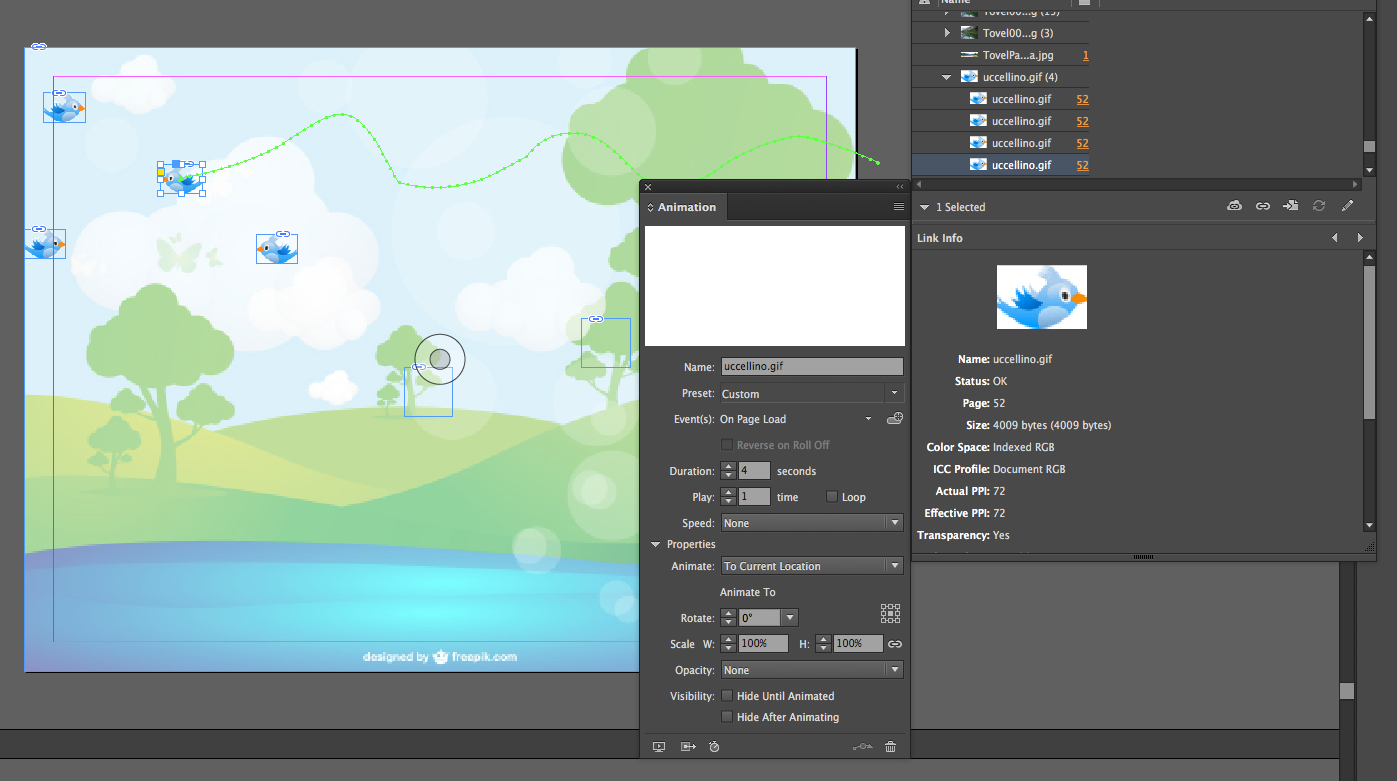Click the Duration seconds field
Image resolution: width=1397 pixels, height=781 pixels.
[754, 471]
